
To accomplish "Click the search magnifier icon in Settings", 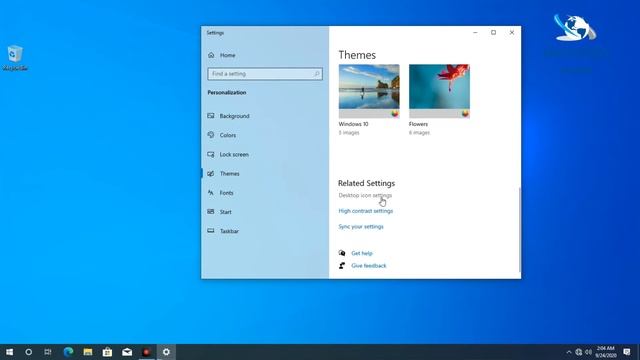I will [x=317, y=74].
